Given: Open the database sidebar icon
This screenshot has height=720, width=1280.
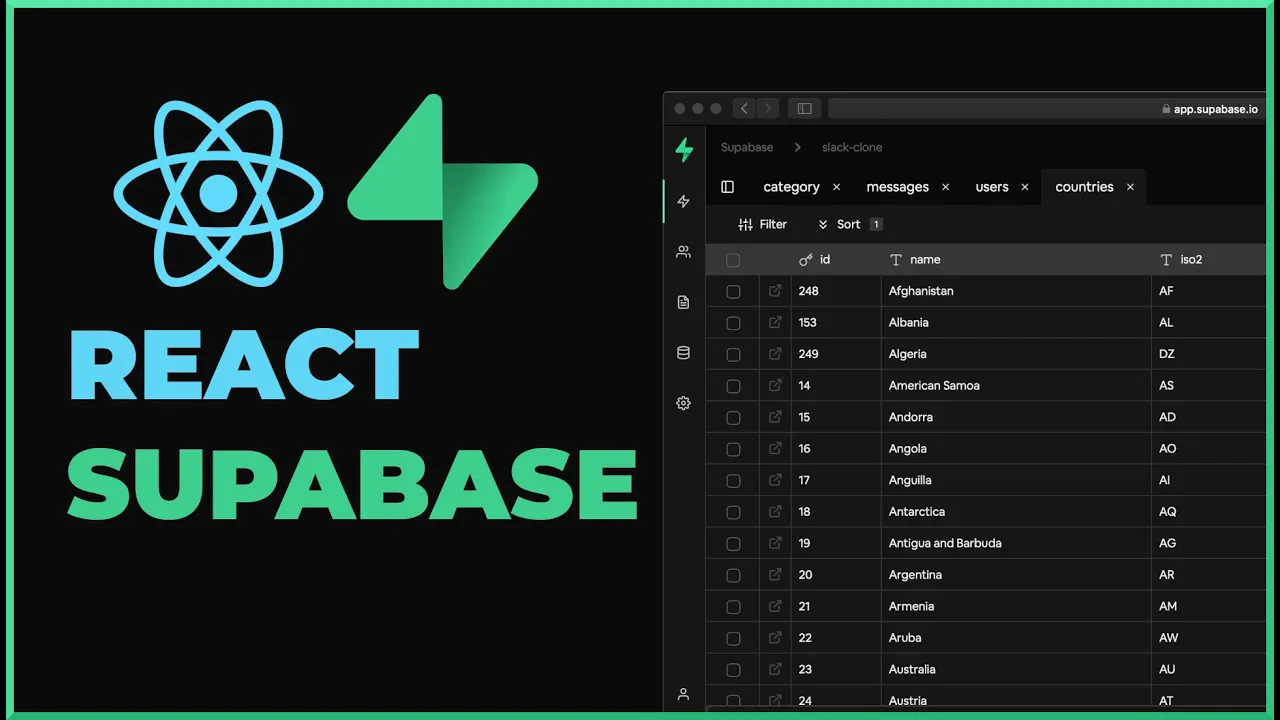Looking at the screenshot, I should pyautogui.click(x=683, y=353).
